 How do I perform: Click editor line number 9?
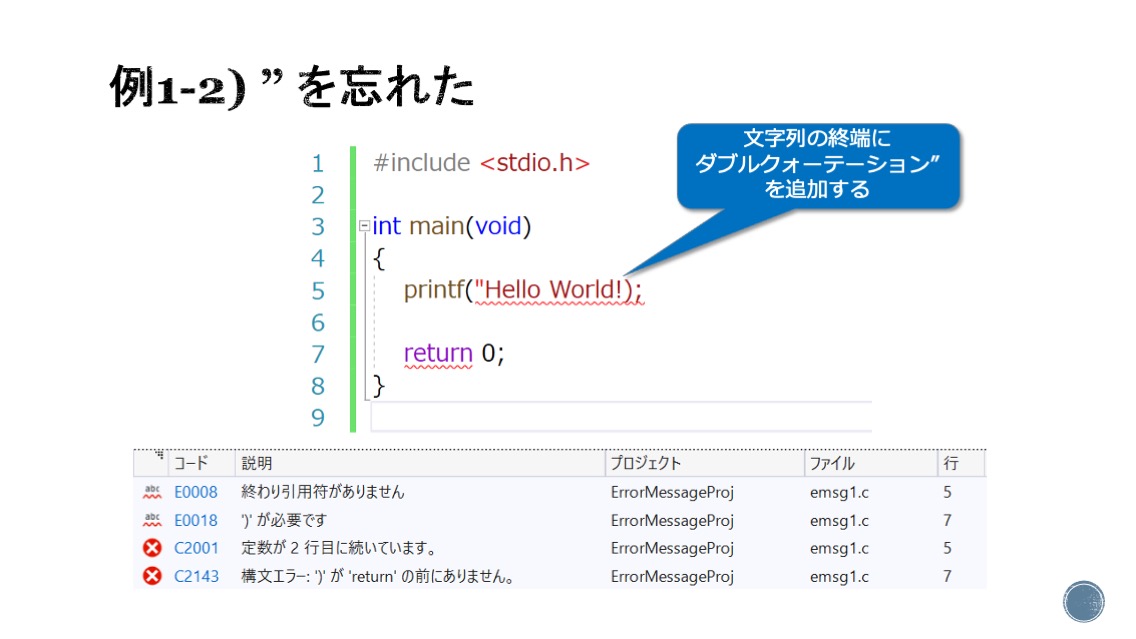coord(318,418)
